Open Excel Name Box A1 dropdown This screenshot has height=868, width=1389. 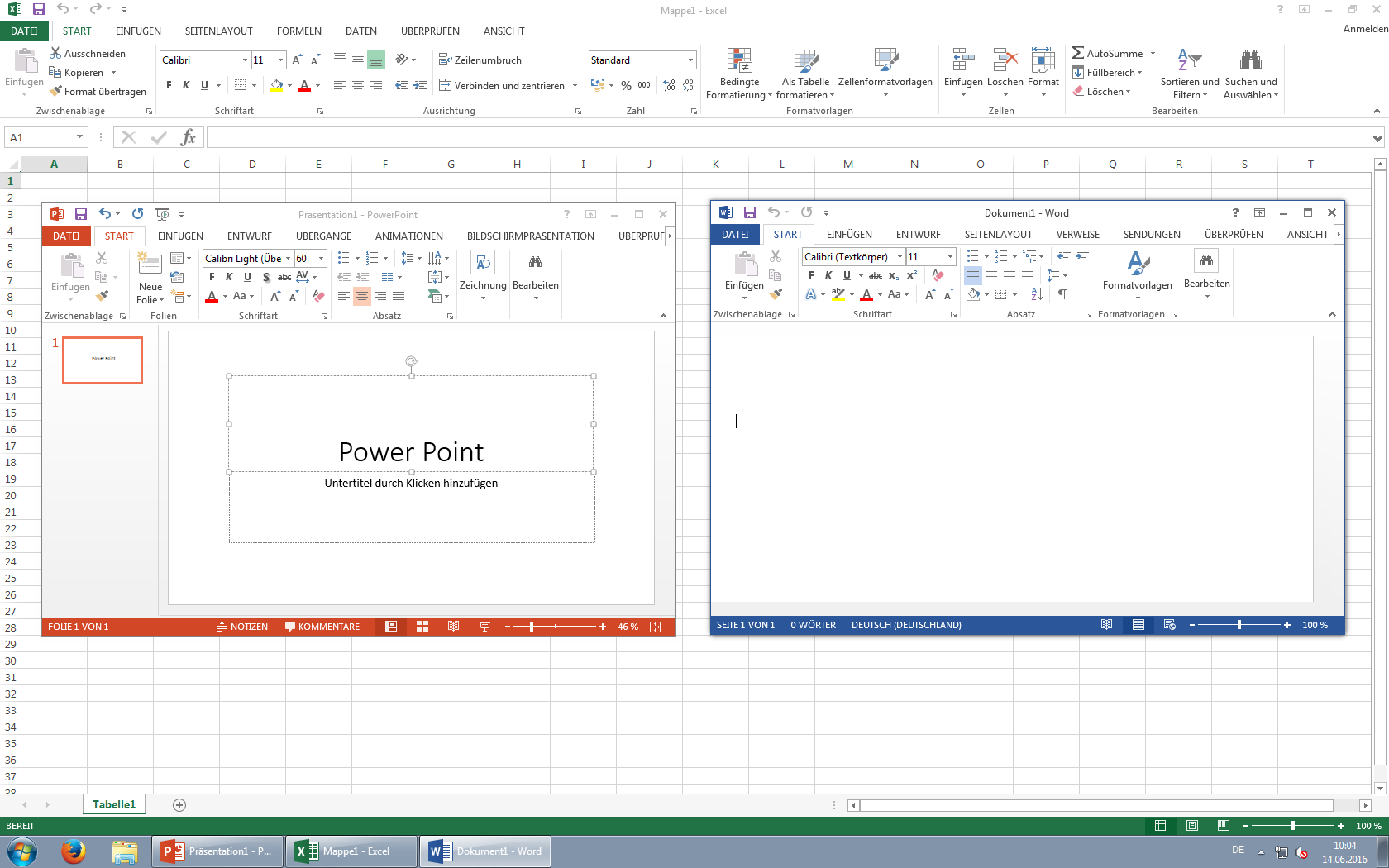pyautogui.click(x=79, y=137)
